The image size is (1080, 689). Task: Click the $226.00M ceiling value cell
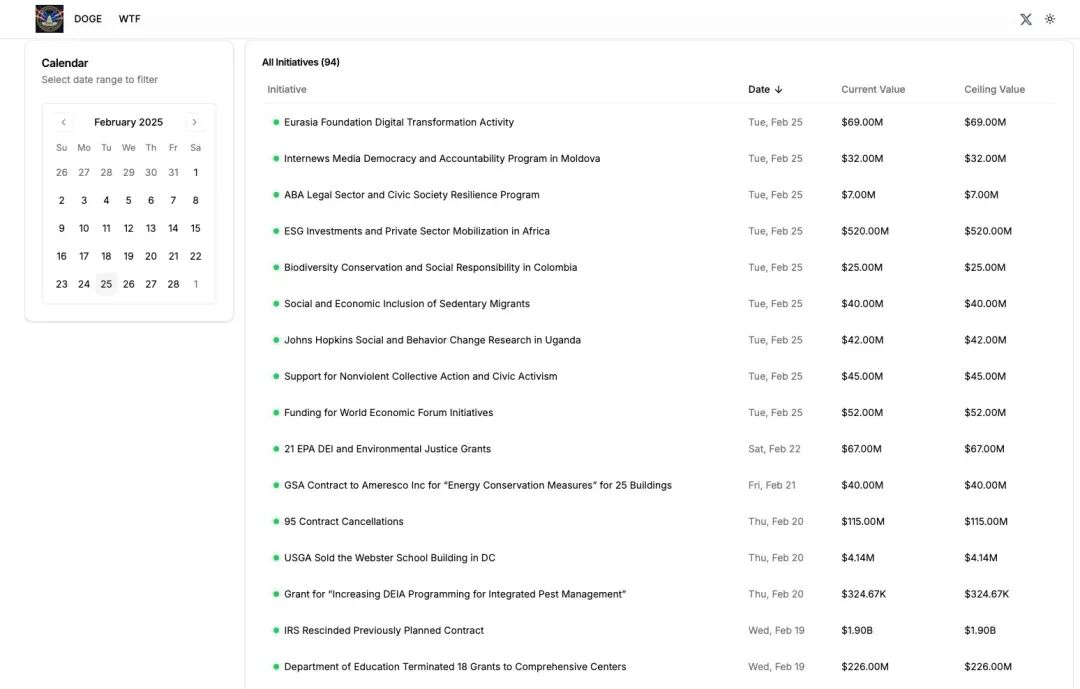pos(988,667)
